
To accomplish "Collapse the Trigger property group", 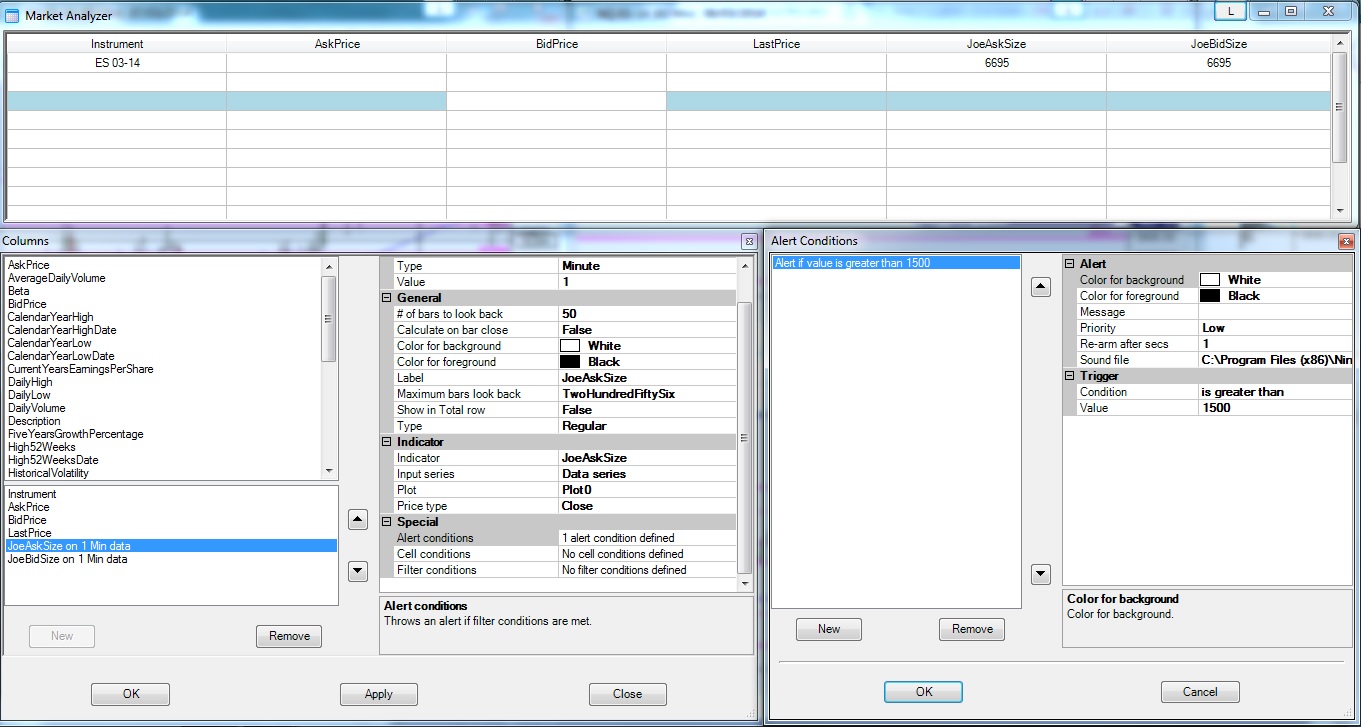I will click(1070, 376).
